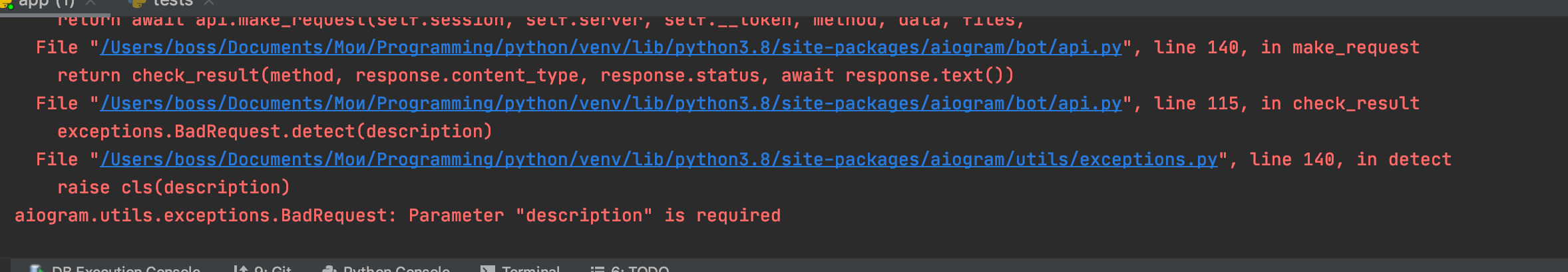Open the 6: TODO tool window
1568x272 pixels.
640,269
